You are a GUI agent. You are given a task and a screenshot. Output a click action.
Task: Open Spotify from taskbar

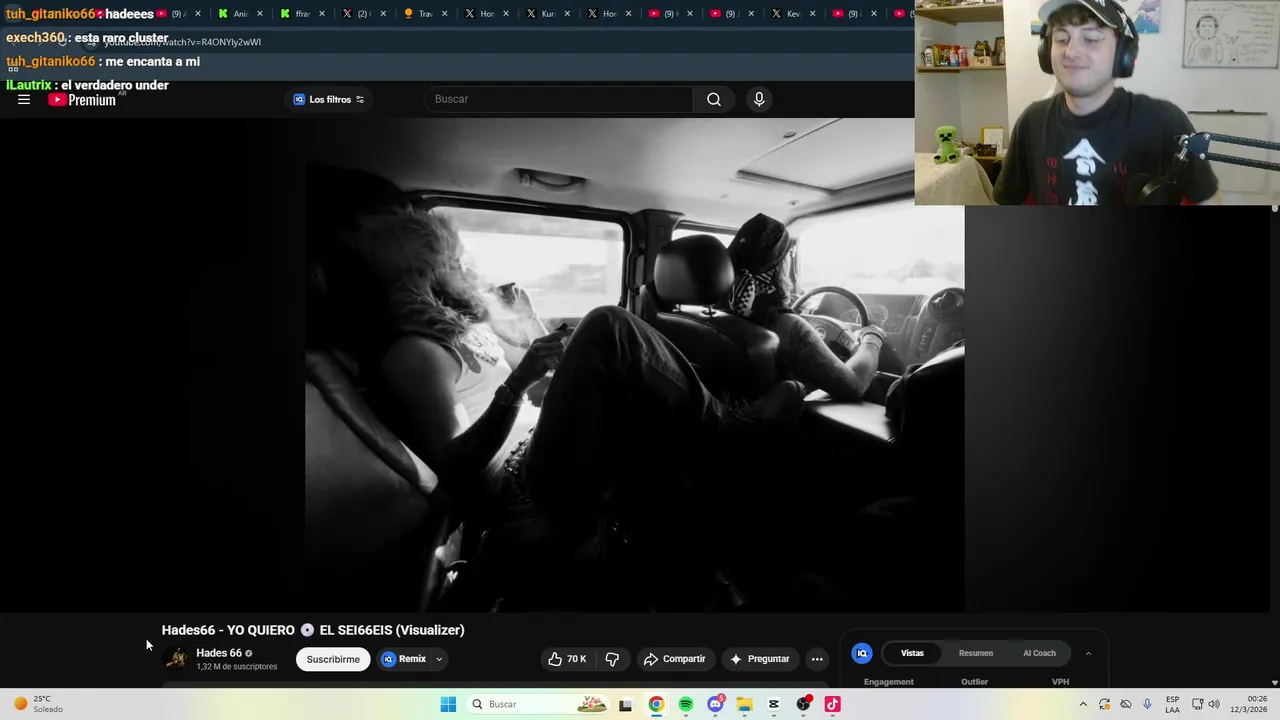(x=686, y=704)
